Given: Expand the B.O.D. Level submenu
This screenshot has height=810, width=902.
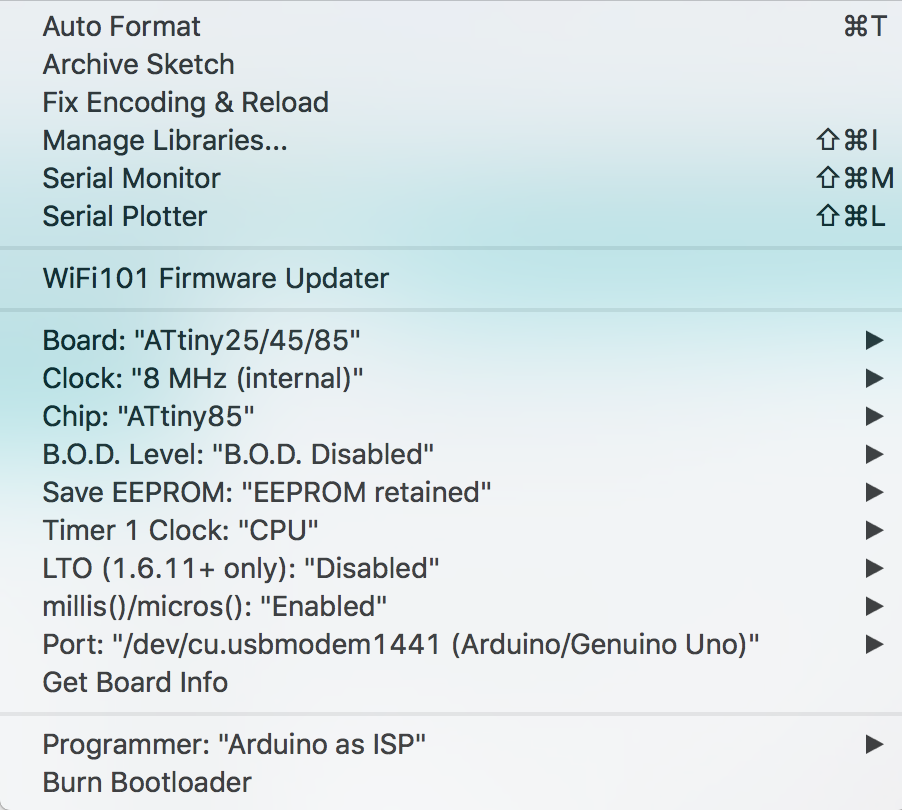Looking at the screenshot, I should click(x=238, y=455).
